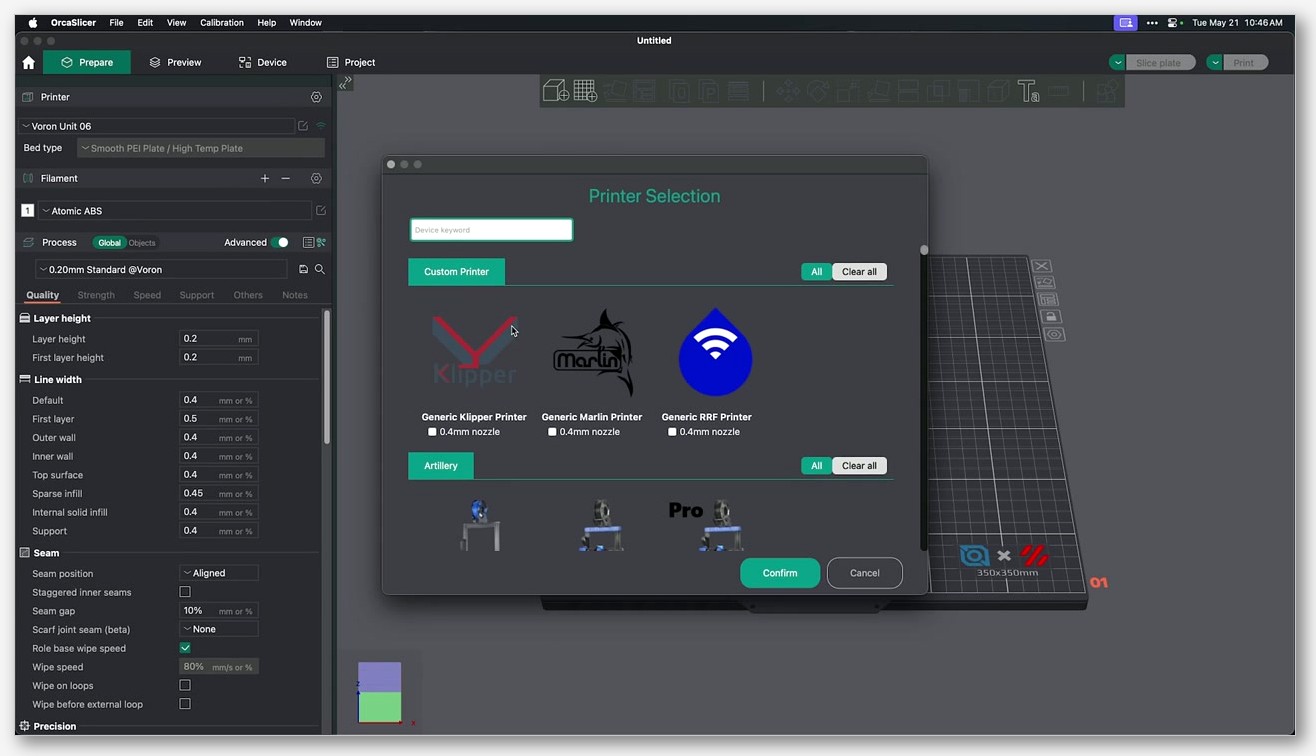Edit the Atomic ABS filament preset
This screenshot has width=1316, height=756.
(321, 211)
